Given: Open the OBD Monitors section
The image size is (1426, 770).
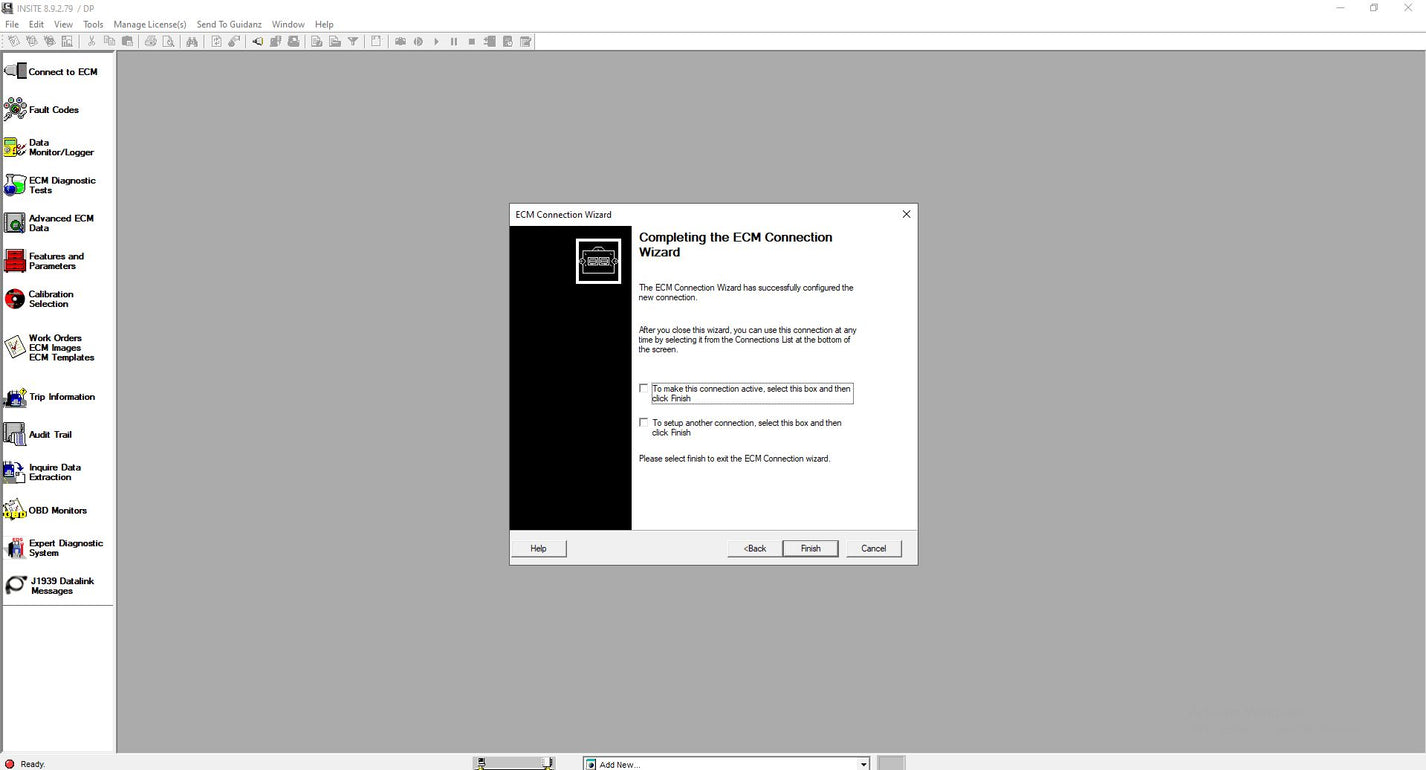Looking at the screenshot, I should [x=15, y=510].
